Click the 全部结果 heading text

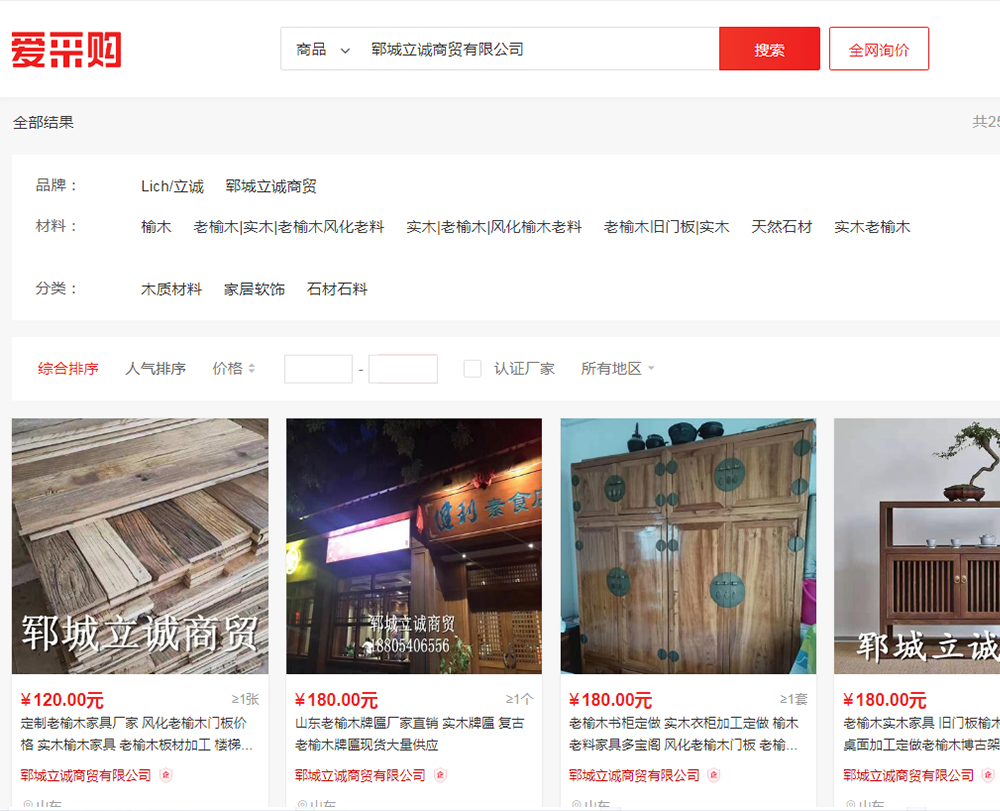pos(43,122)
